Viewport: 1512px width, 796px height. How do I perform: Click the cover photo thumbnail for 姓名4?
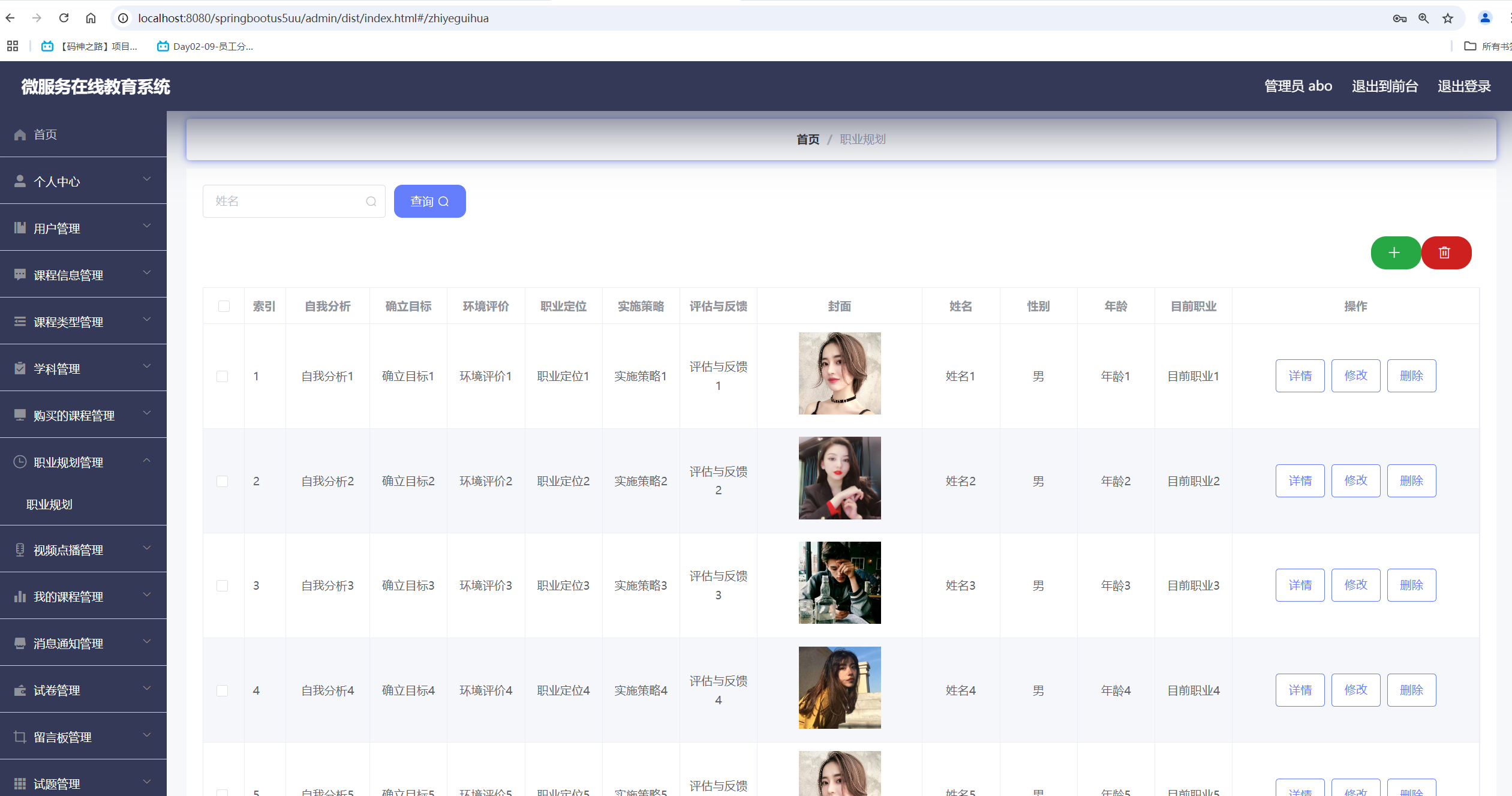[x=840, y=688]
